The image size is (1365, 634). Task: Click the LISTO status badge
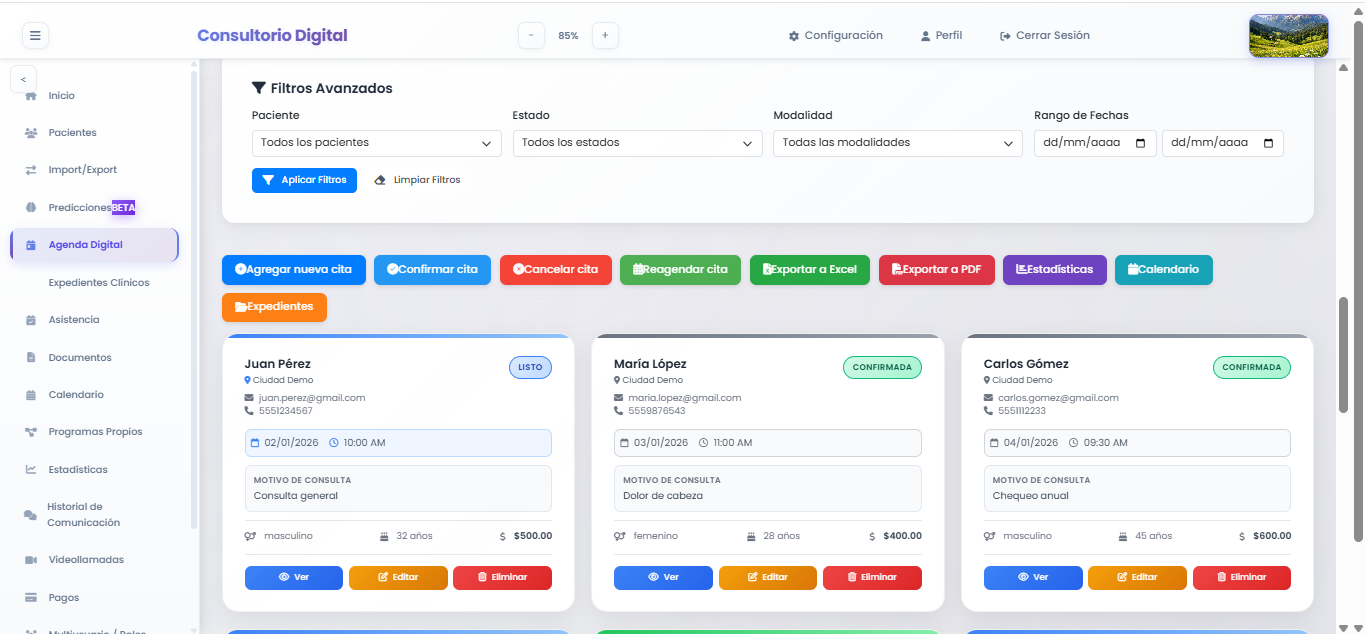530,368
